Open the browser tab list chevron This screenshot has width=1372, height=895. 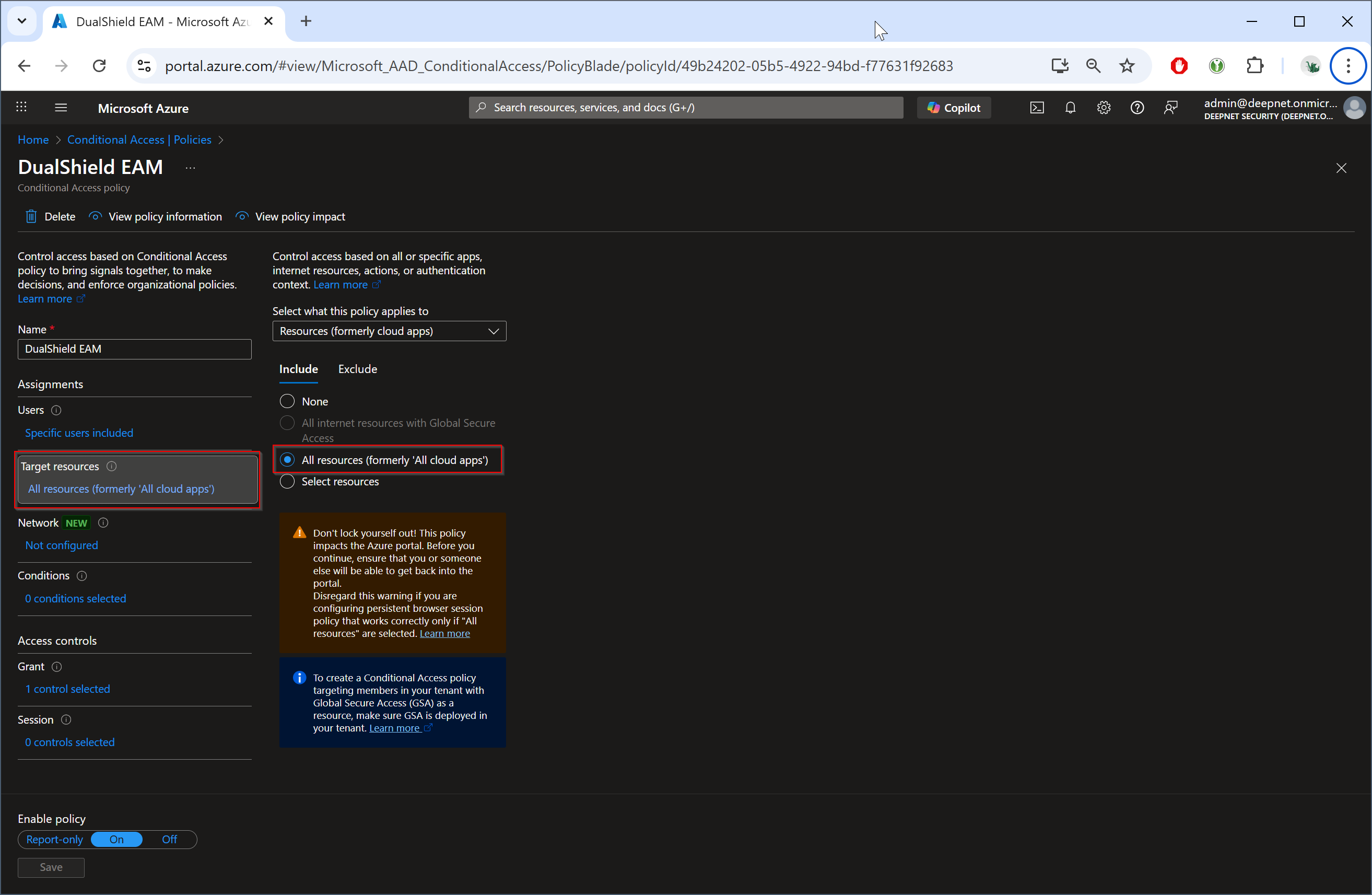(22, 21)
